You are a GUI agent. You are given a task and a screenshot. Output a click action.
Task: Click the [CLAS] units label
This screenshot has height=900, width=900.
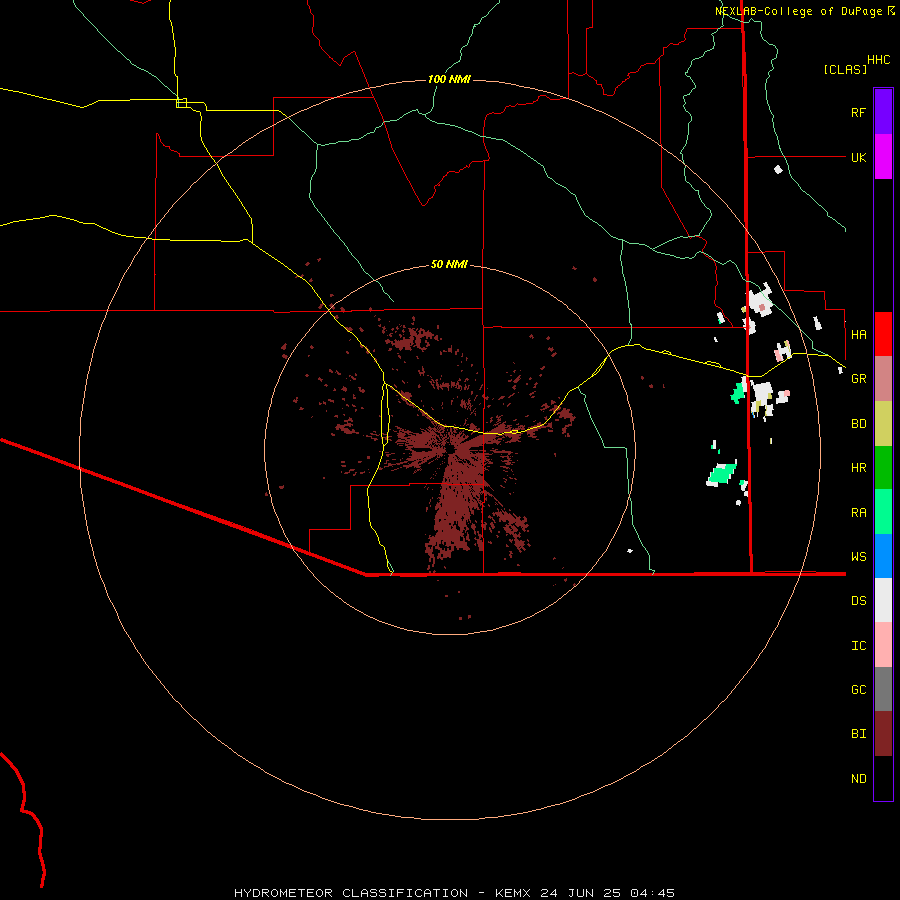click(x=845, y=69)
